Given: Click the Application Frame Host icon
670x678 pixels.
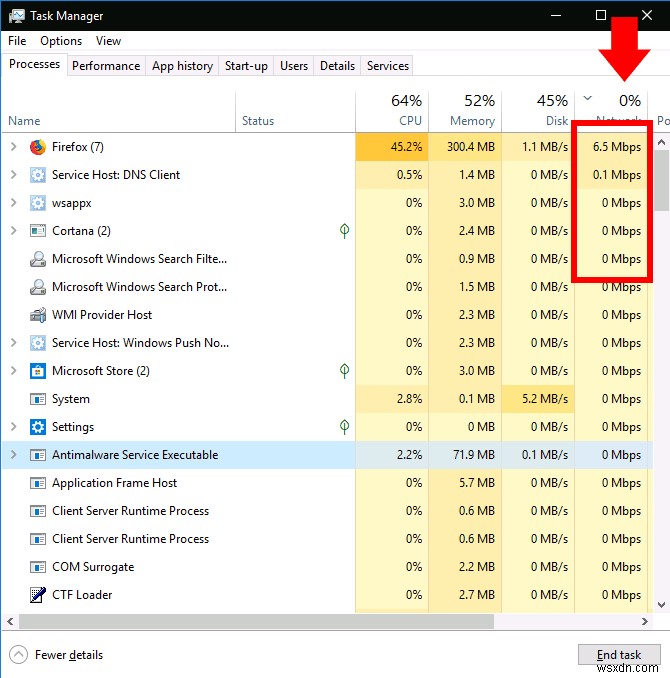Looking at the screenshot, I should [x=38, y=483].
